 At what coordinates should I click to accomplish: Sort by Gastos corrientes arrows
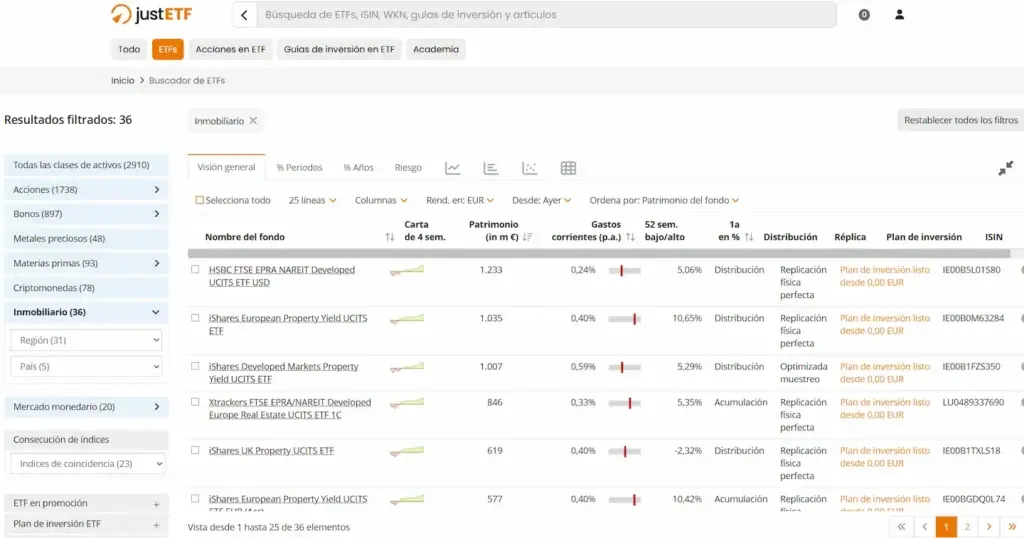(x=630, y=237)
